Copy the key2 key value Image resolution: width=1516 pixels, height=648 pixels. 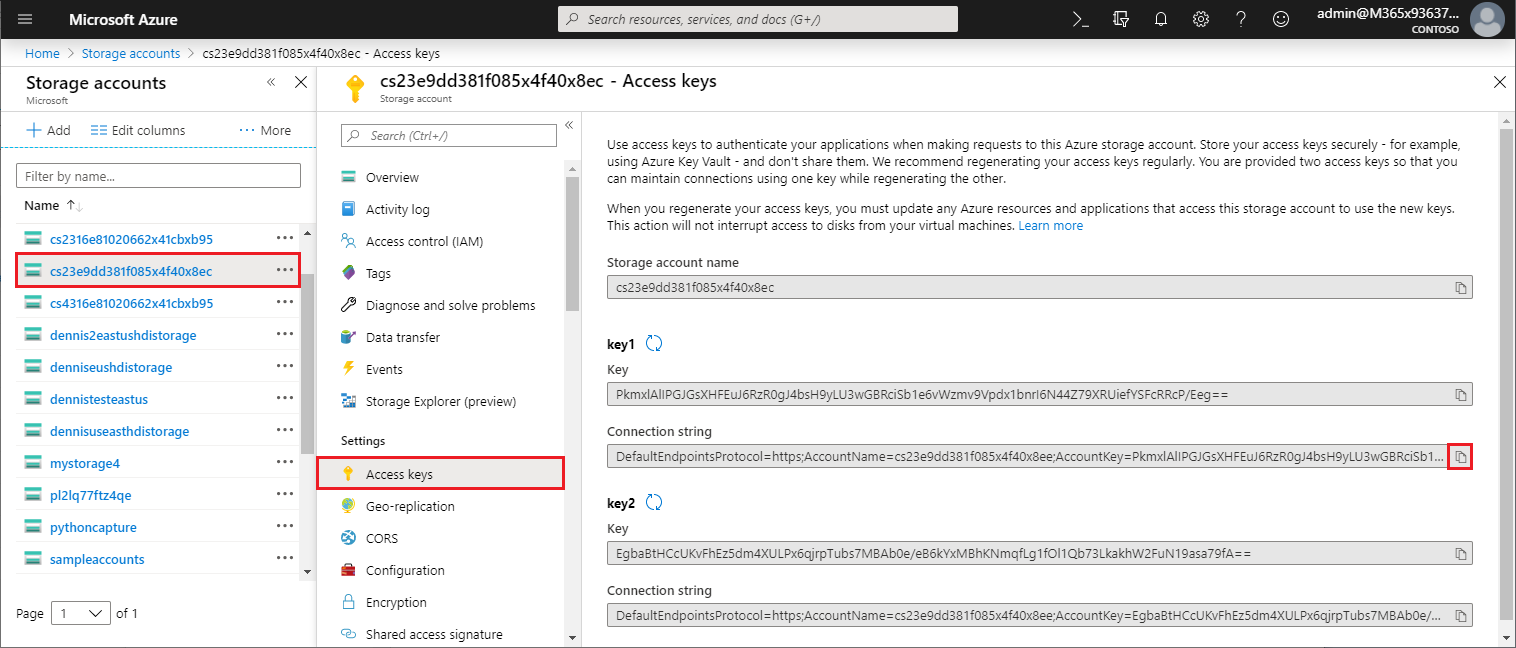pos(1460,553)
